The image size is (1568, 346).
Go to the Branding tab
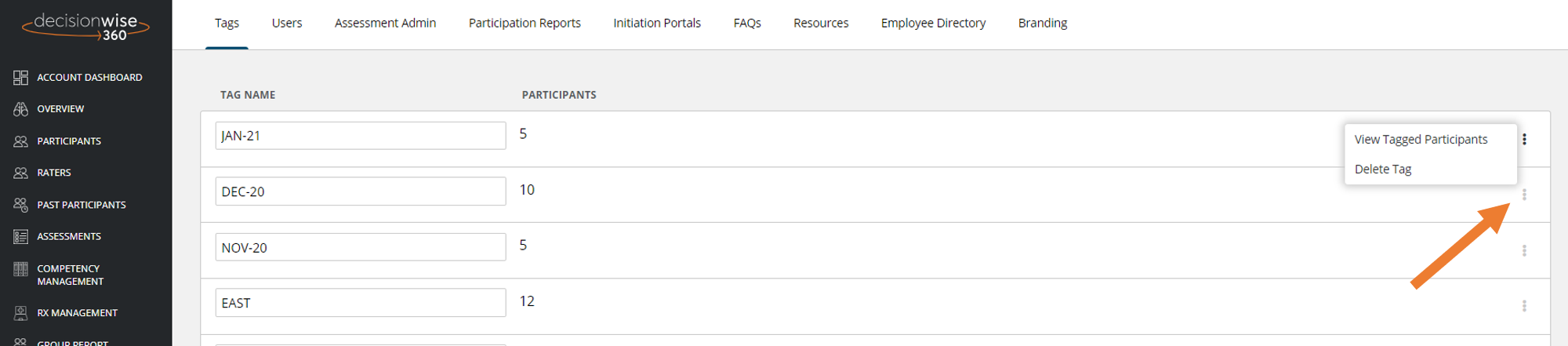(1043, 23)
